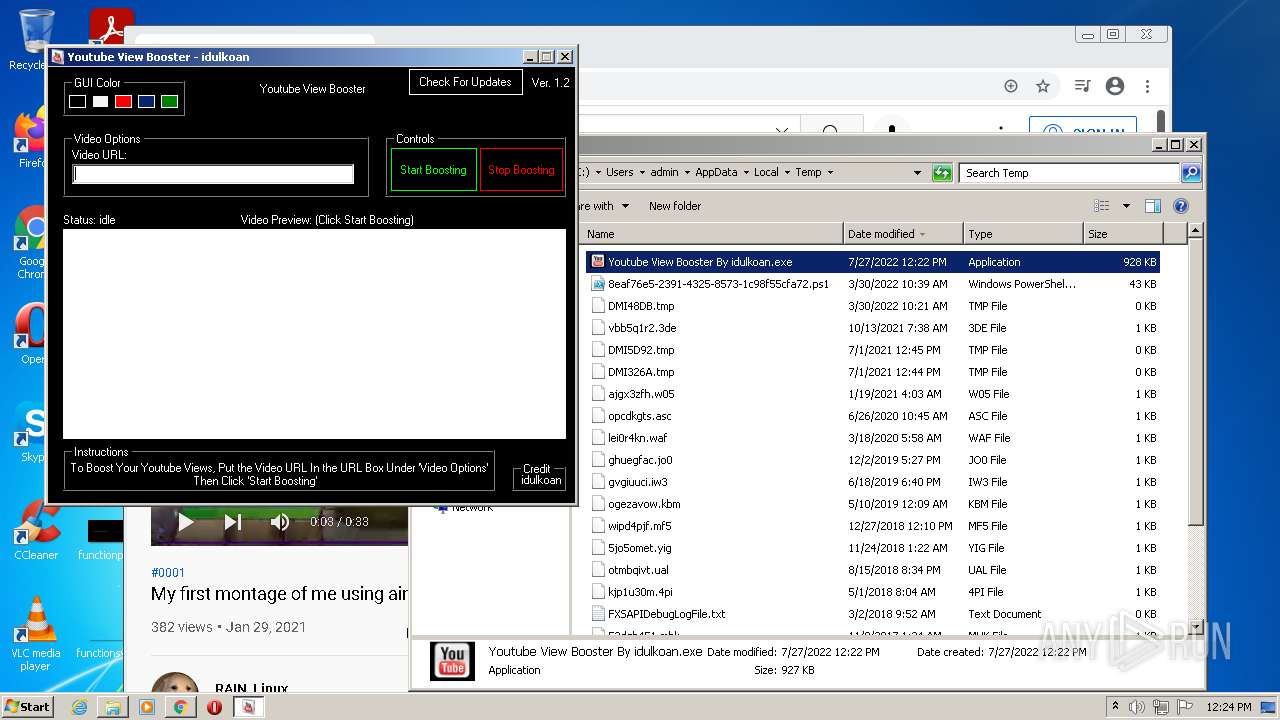Select the green GUI color swatch
The width and height of the screenshot is (1280, 720).
coord(169,102)
